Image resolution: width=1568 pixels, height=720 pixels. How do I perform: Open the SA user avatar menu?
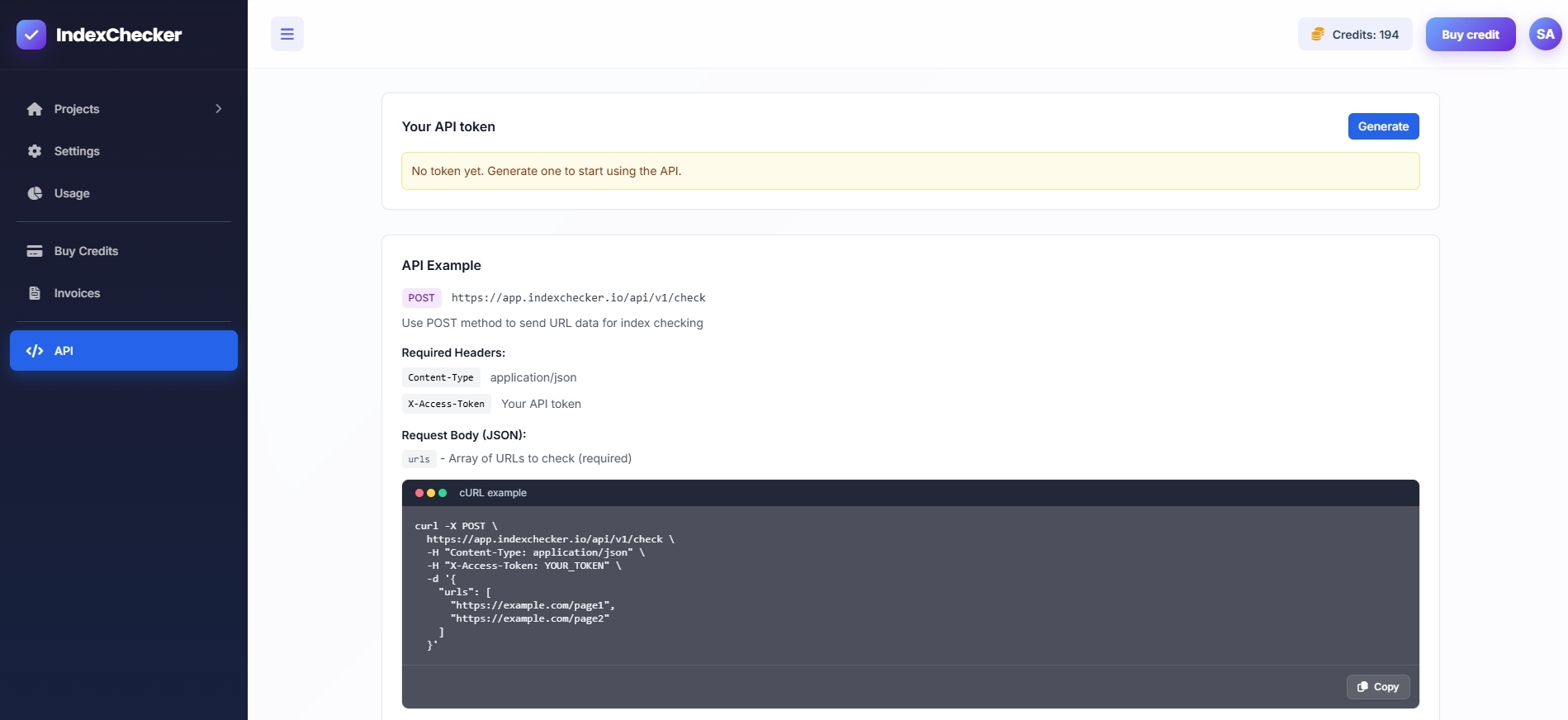coord(1545,35)
